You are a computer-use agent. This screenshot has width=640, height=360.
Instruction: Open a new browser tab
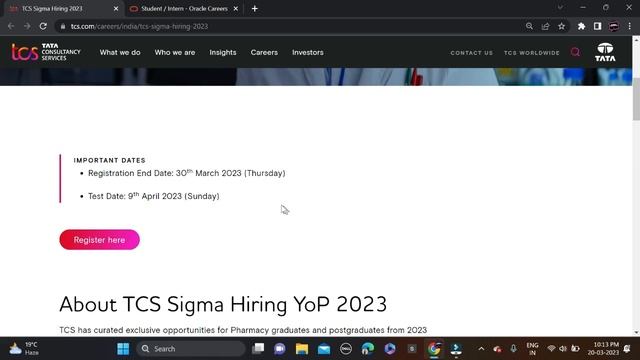pyautogui.click(x=255, y=9)
